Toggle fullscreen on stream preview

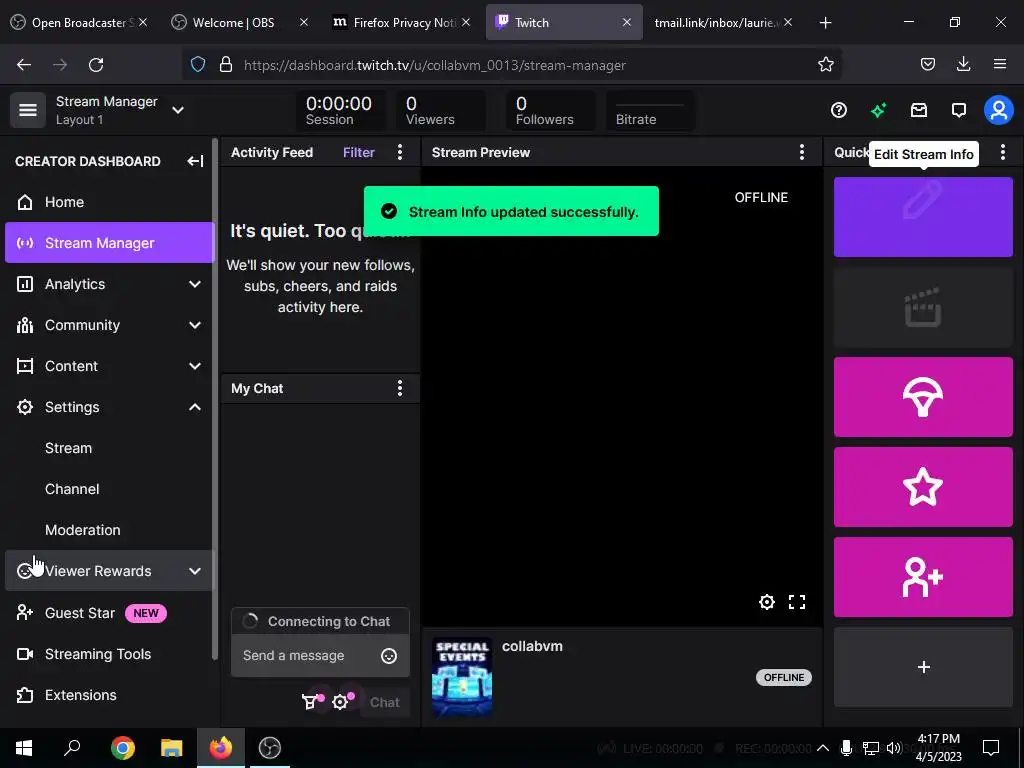(797, 602)
